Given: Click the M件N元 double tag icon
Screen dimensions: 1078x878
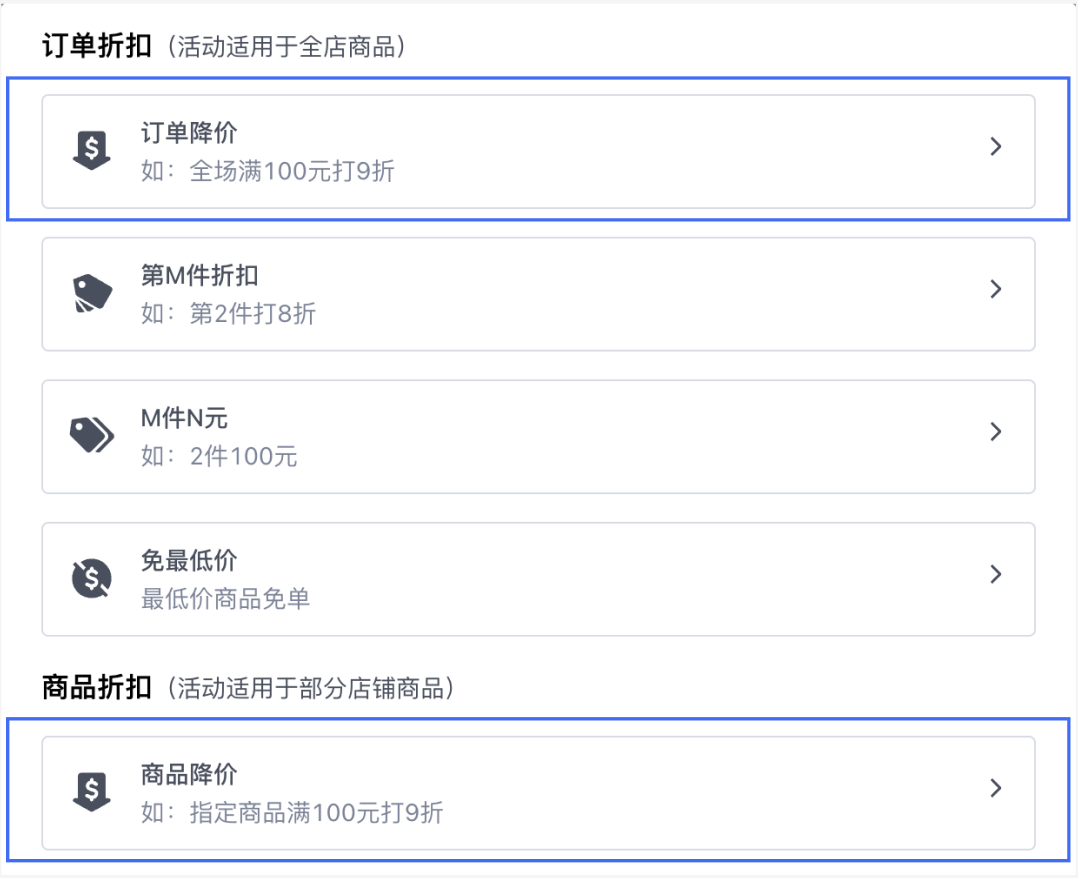Looking at the screenshot, I should coord(92,435).
